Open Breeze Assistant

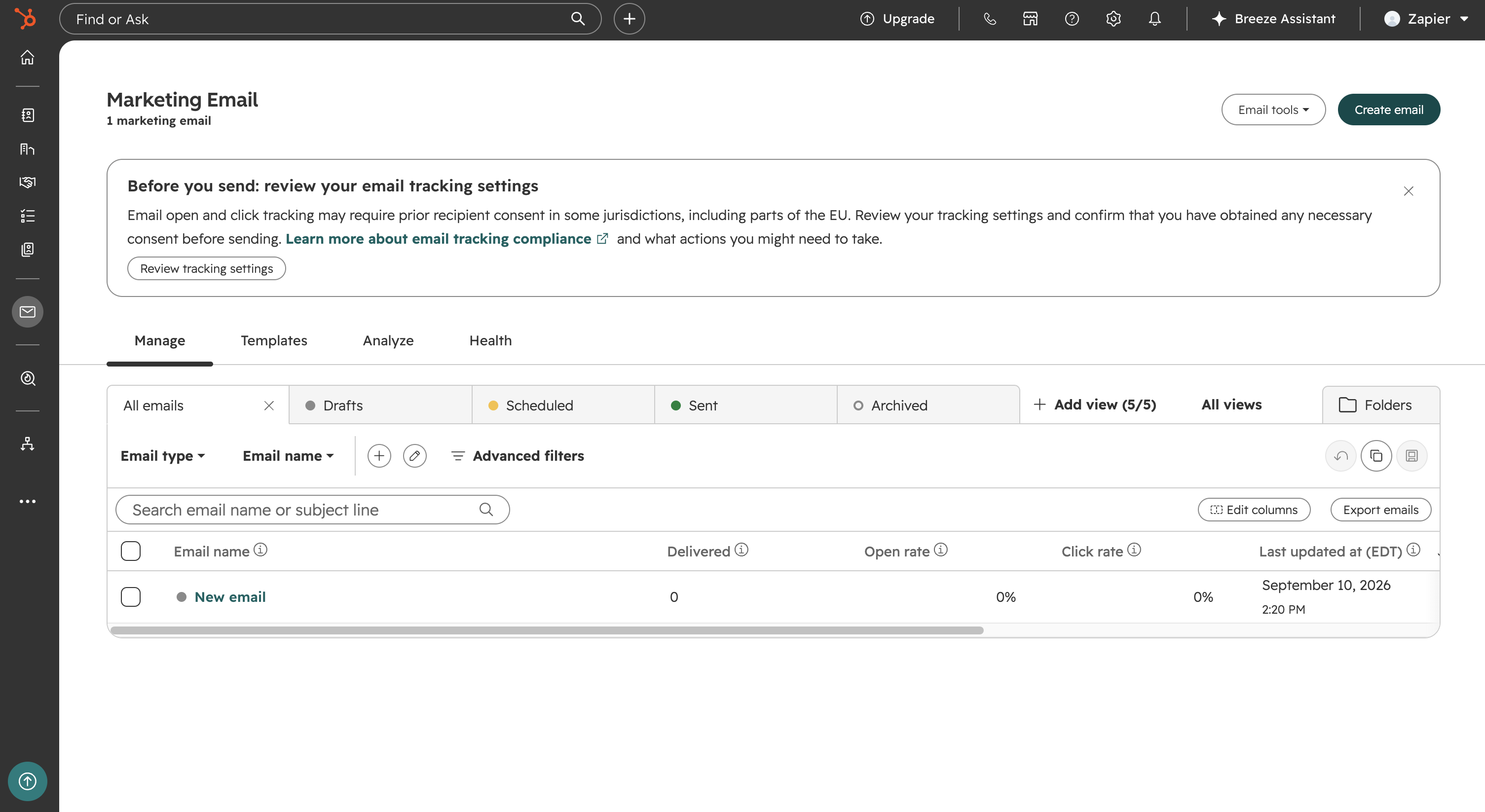(x=1273, y=19)
